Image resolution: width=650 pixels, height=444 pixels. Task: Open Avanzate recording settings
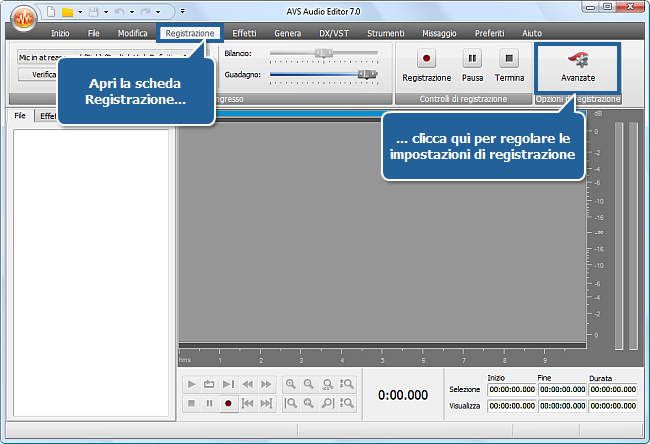[578, 67]
